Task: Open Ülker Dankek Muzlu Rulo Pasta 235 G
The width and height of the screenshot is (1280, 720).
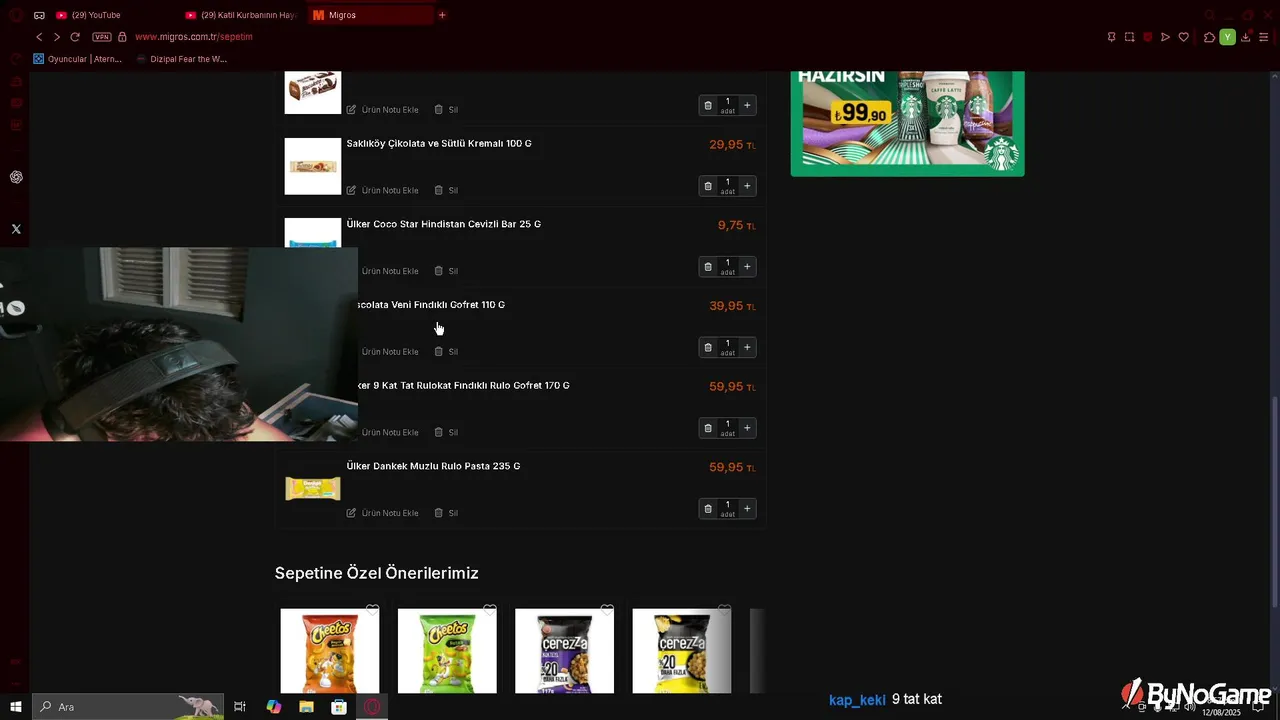Action: click(433, 466)
